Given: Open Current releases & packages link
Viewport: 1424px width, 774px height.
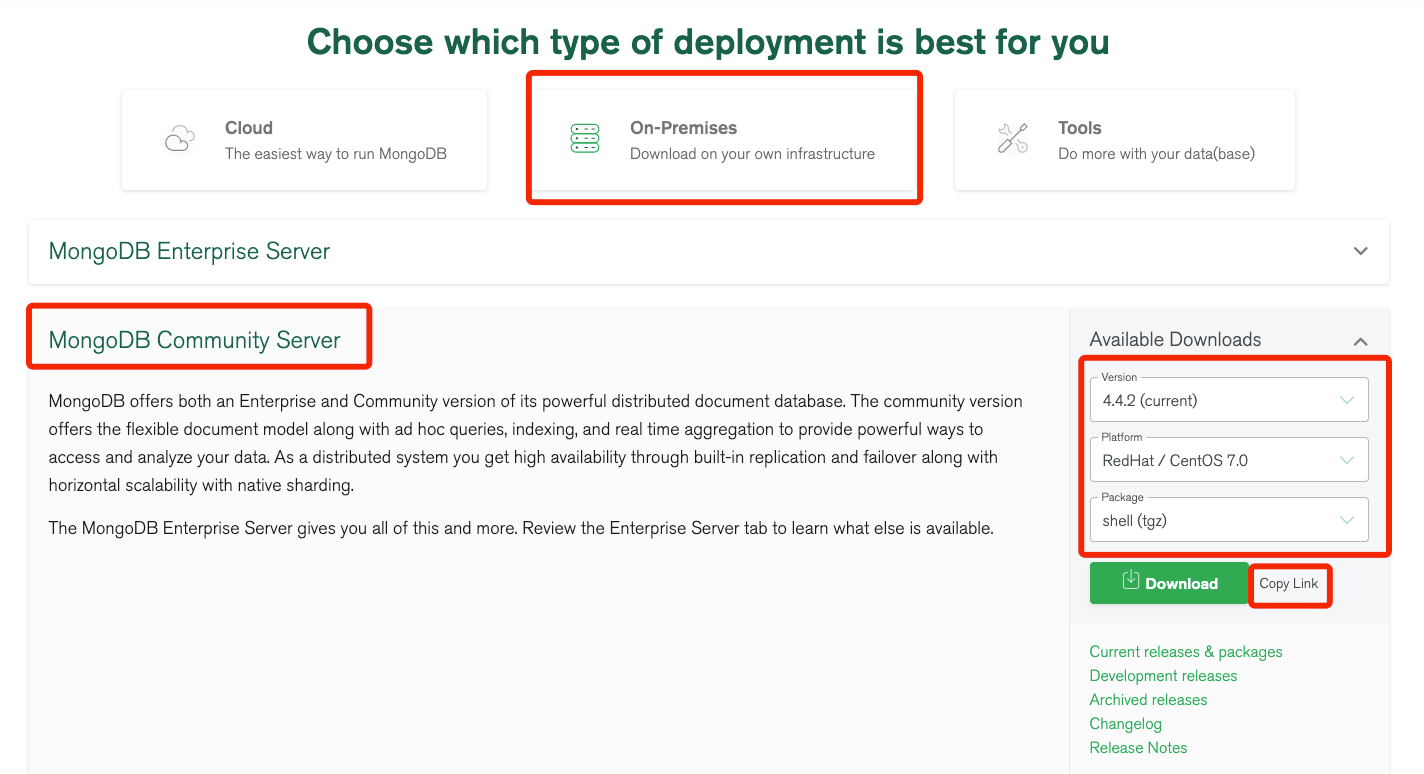Looking at the screenshot, I should (1186, 652).
